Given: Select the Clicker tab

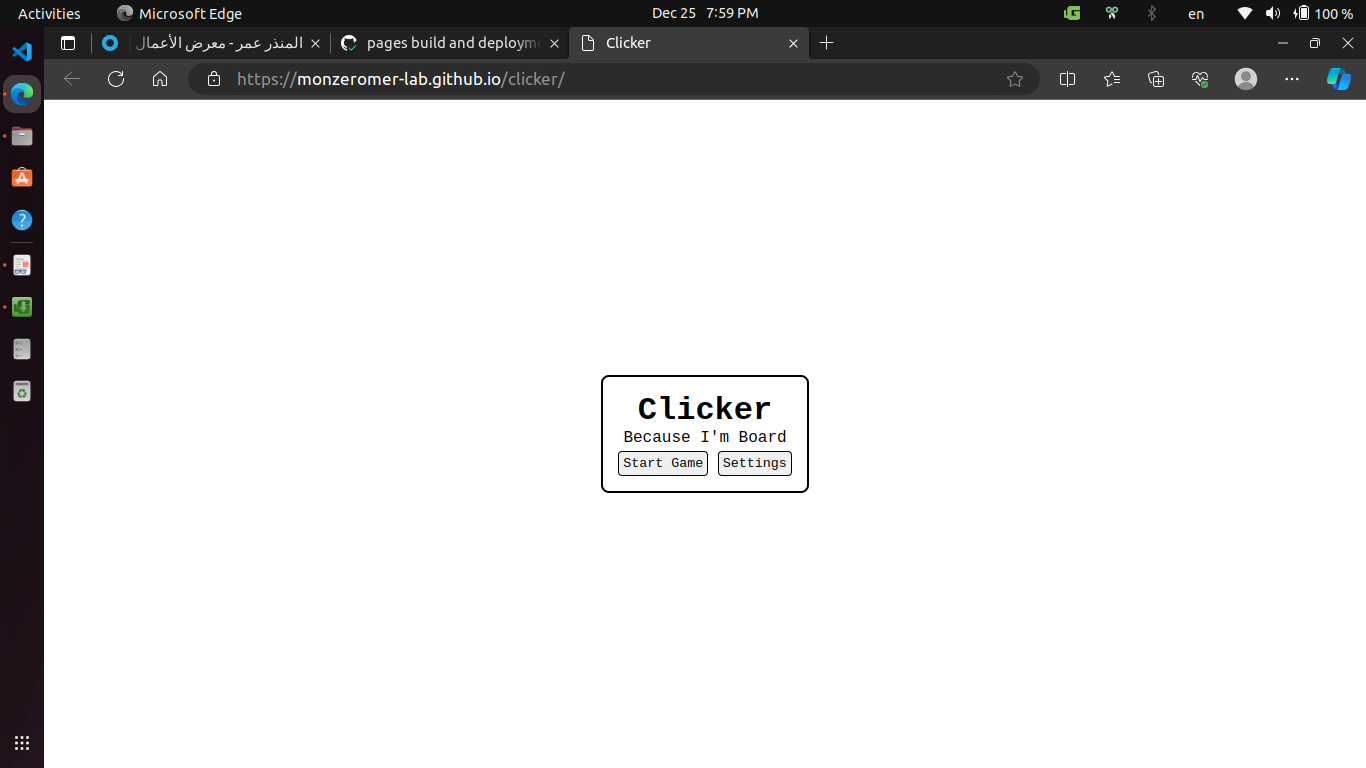Looking at the screenshot, I should point(688,43).
